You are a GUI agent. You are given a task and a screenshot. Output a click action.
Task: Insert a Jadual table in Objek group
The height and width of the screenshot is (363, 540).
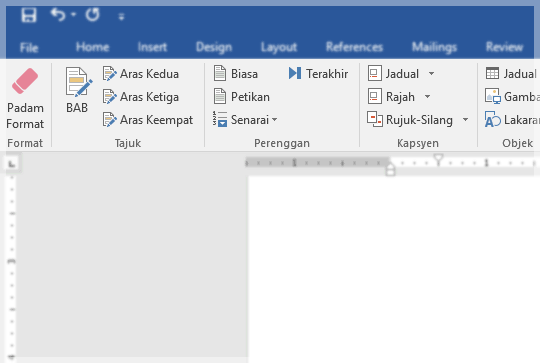pos(511,74)
